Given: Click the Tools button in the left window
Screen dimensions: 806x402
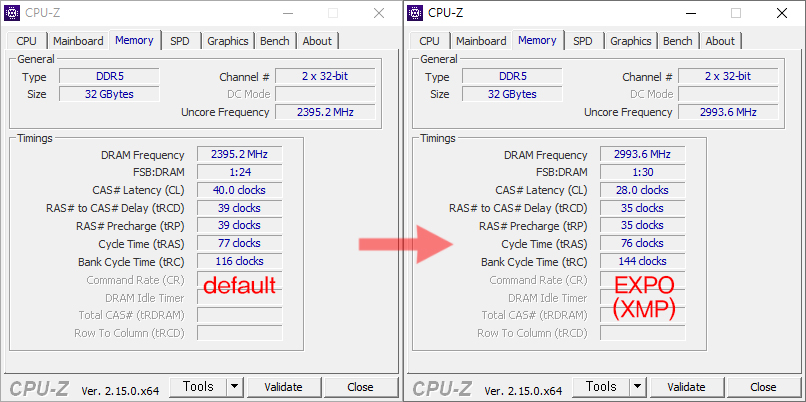Looking at the screenshot, I should 198,387.
